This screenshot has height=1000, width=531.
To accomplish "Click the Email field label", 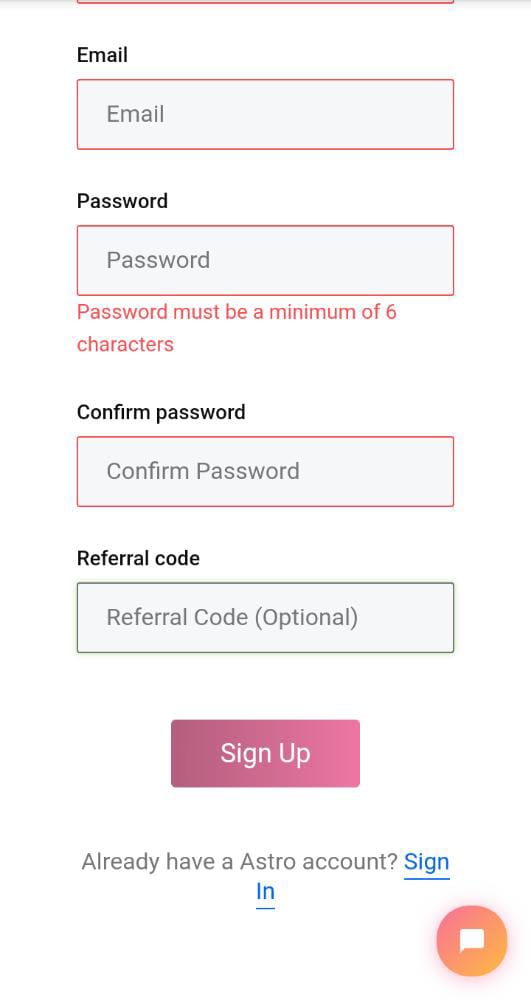I will click(x=102, y=55).
